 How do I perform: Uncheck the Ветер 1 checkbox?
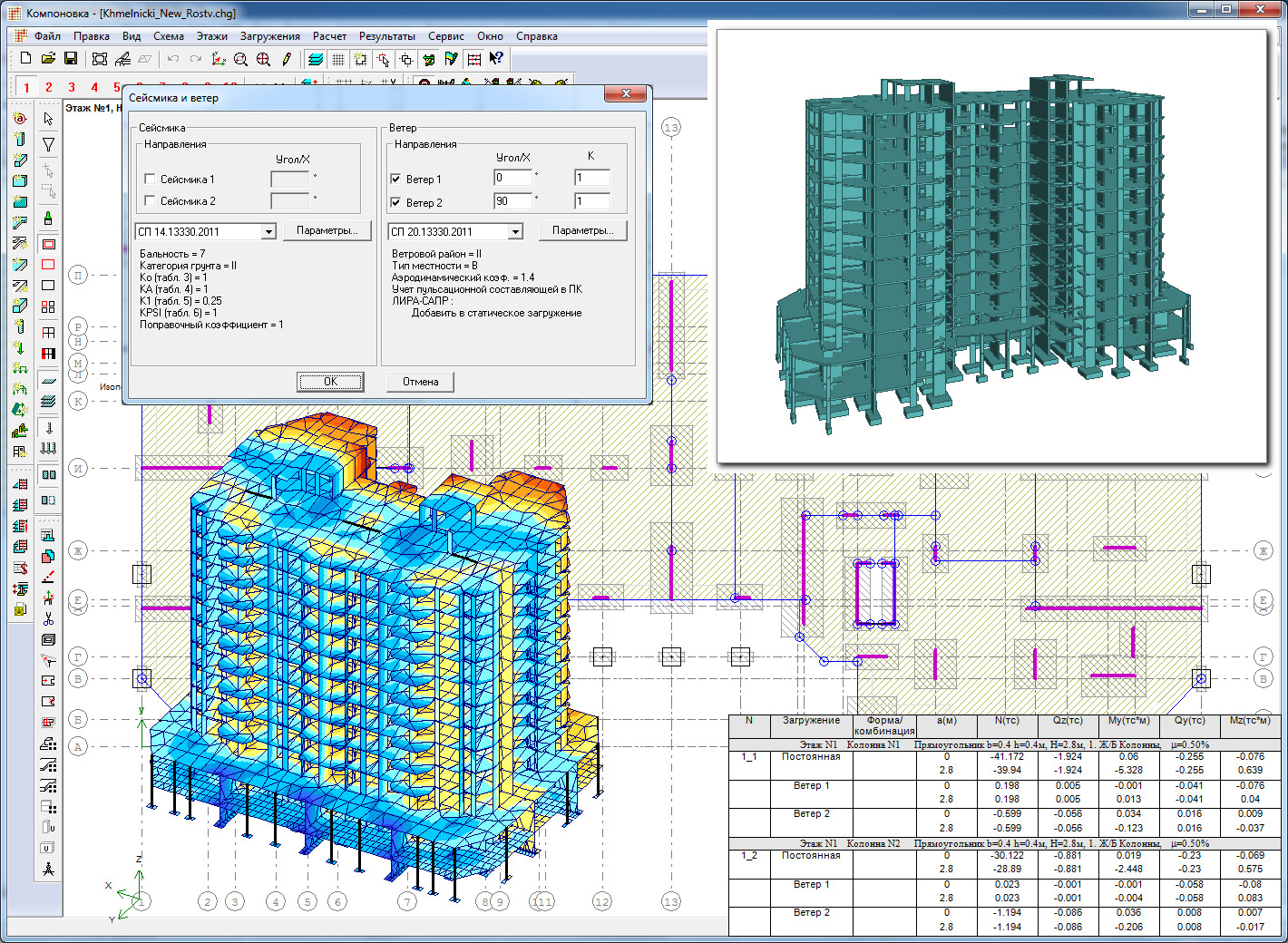[x=395, y=180]
